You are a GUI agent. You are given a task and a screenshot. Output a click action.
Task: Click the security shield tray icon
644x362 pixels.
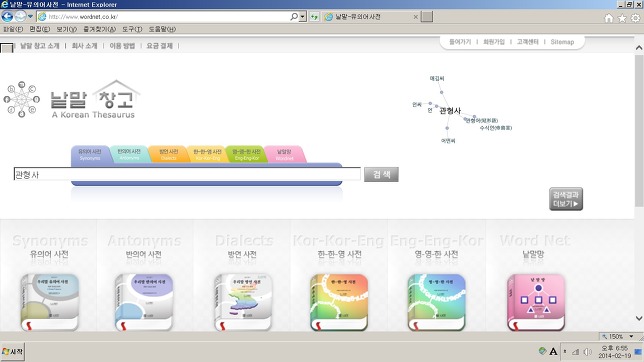click(x=542, y=351)
